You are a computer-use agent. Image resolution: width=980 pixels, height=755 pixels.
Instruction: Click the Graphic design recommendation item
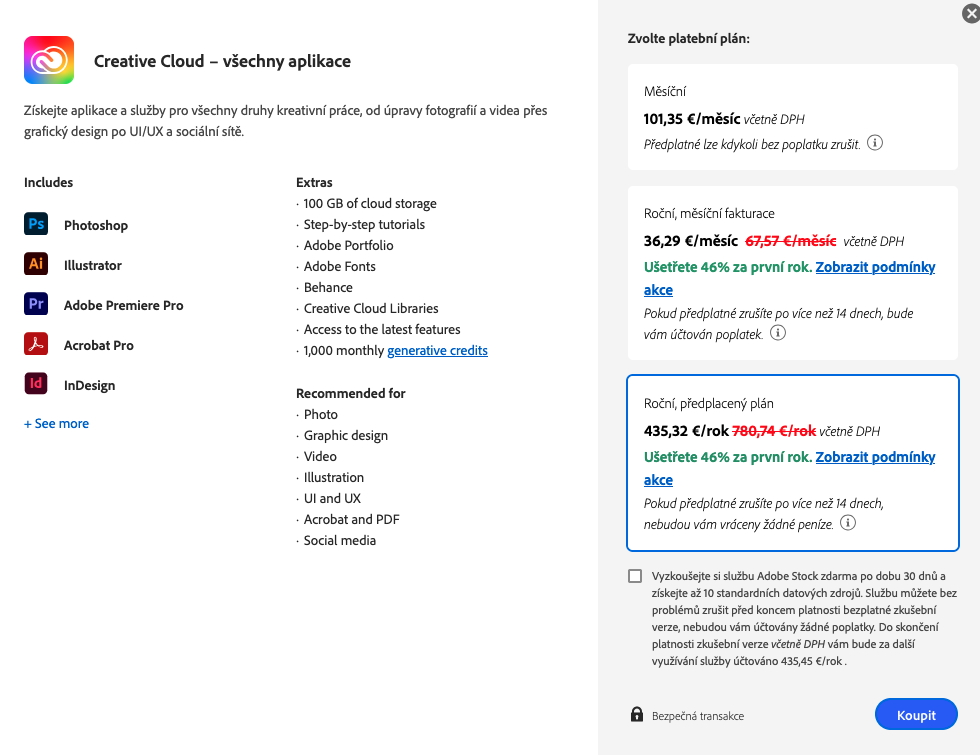[x=346, y=436]
